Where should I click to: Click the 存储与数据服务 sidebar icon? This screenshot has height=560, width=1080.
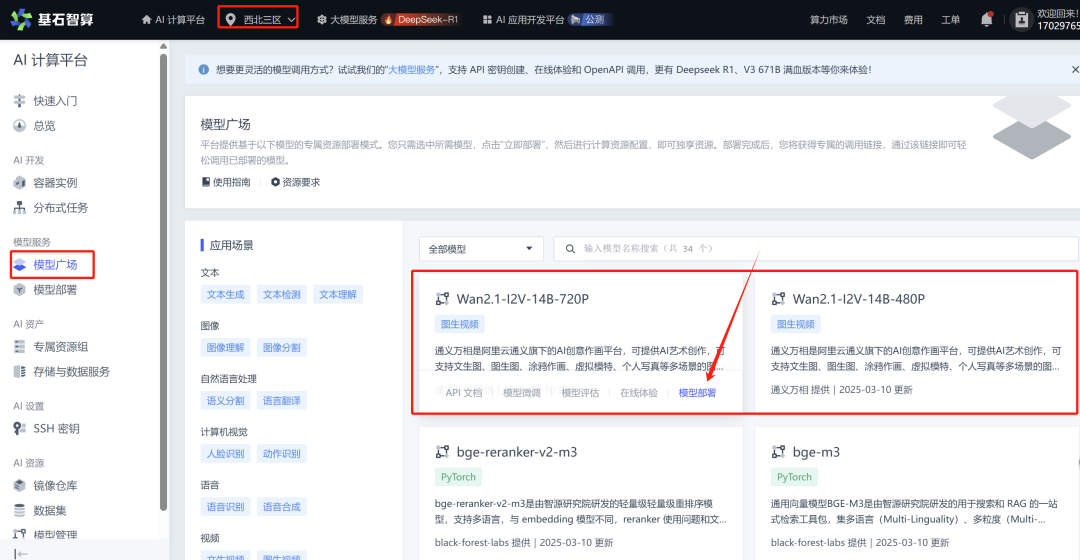click(19, 371)
